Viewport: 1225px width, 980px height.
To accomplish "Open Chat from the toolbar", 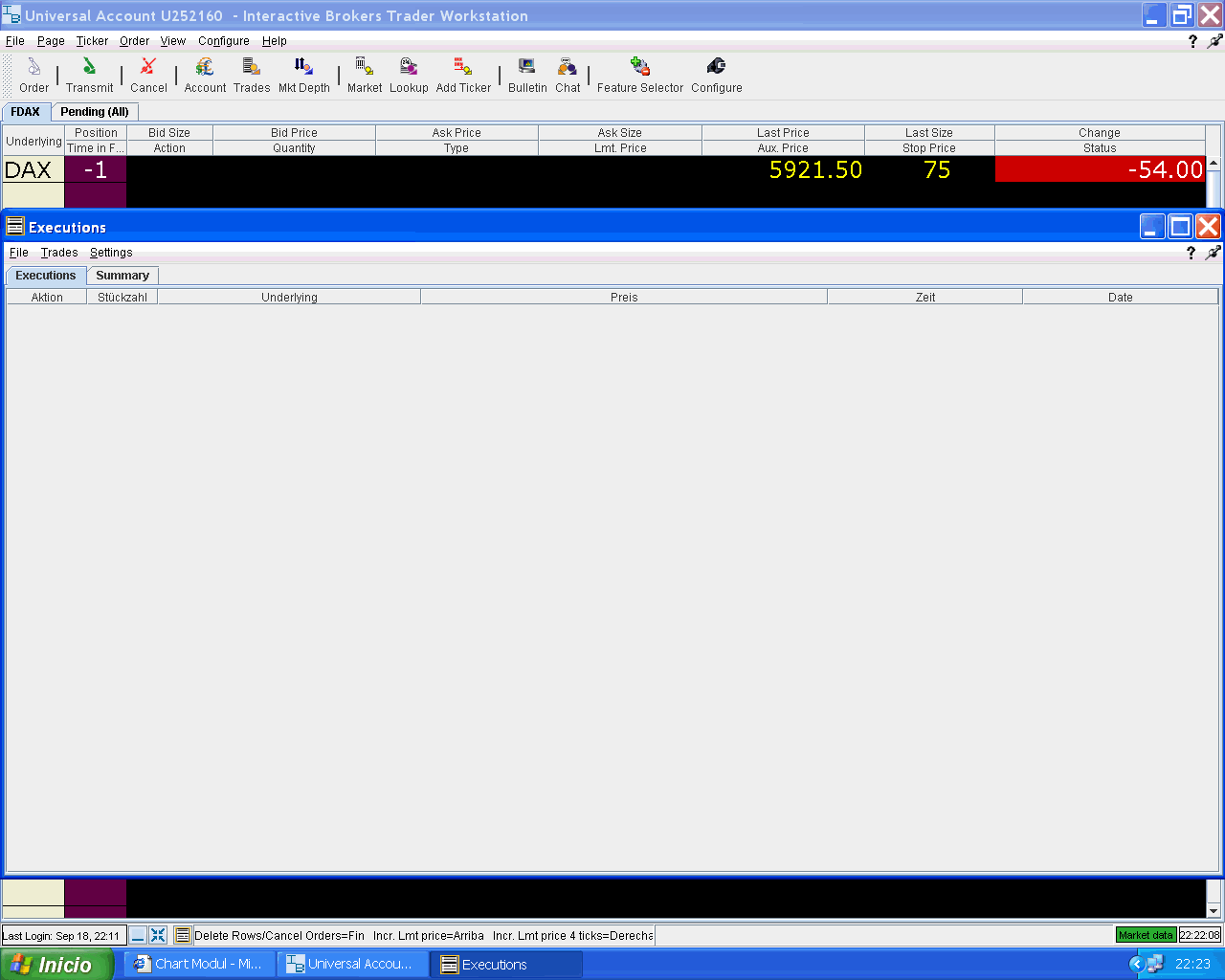I will pyautogui.click(x=568, y=75).
